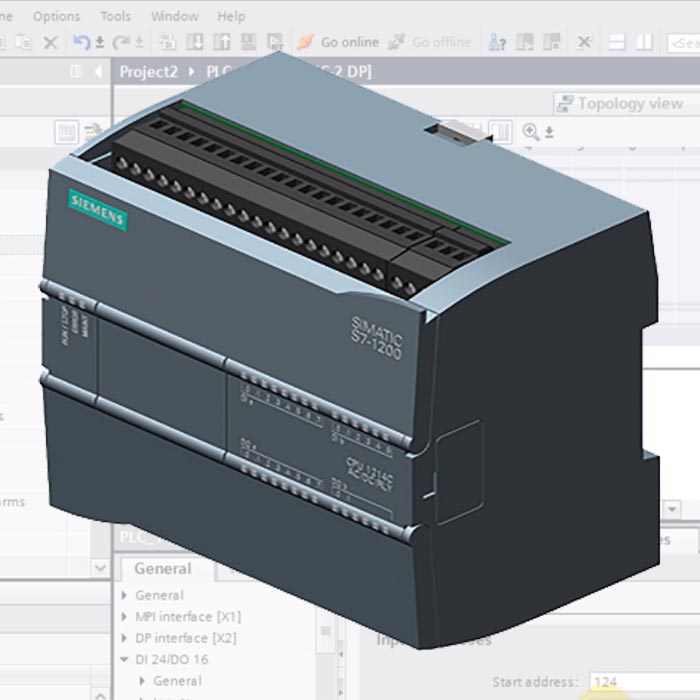The width and height of the screenshot is (700, 700).
Task: Open the zoom dropdown arrow
Action: [550, 132]
